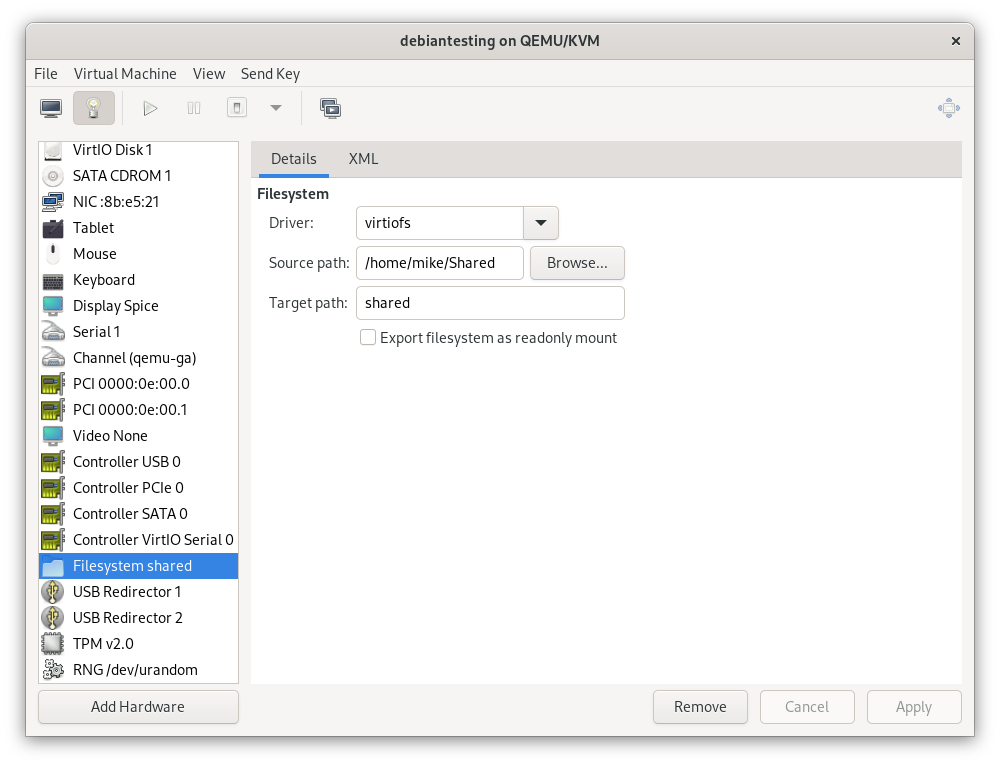1000x765 pixels.
Task: Switch to the XML tab
Action: tap(363, 159)
